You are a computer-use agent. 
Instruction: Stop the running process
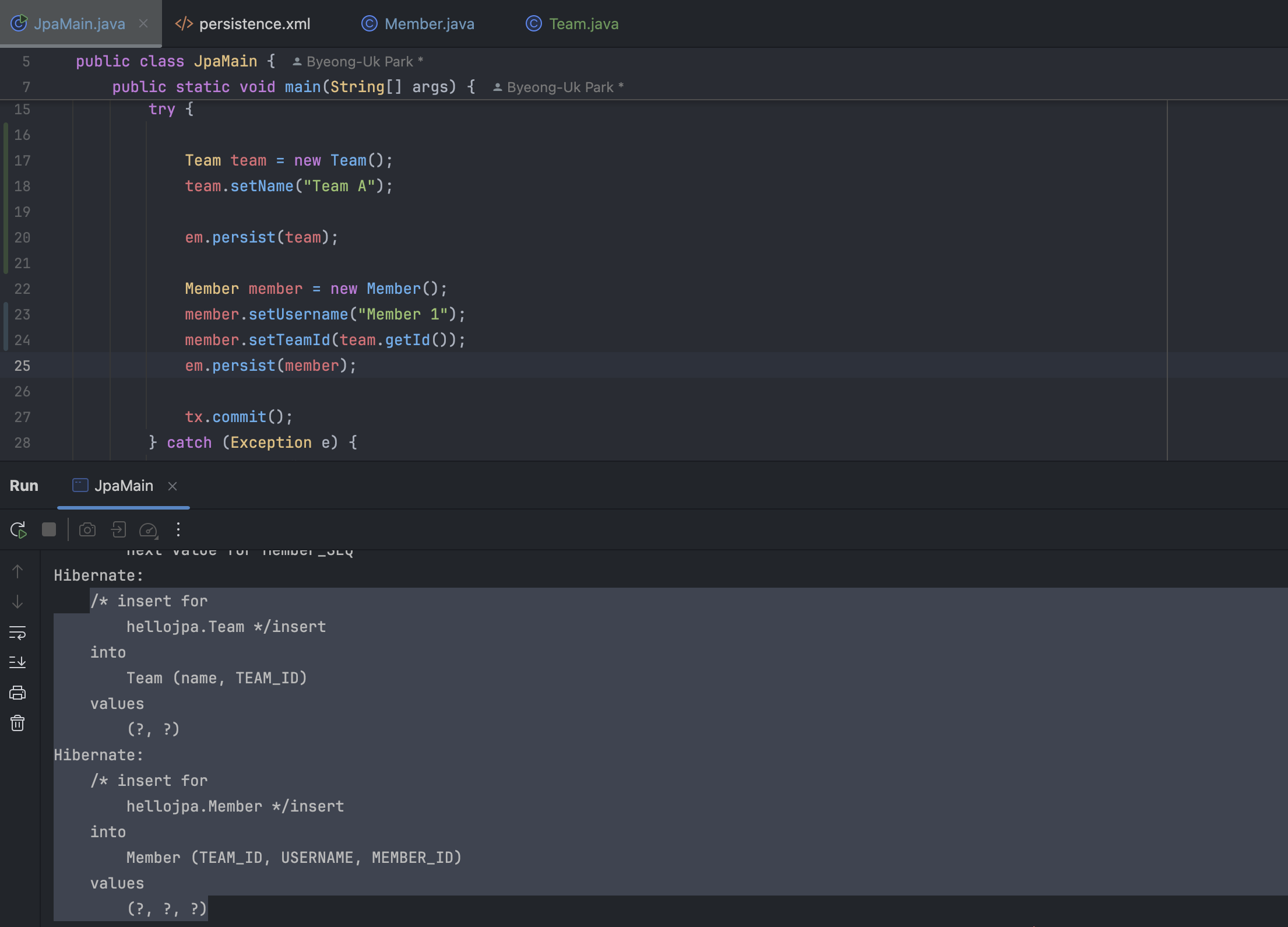[x=49, y=529]
